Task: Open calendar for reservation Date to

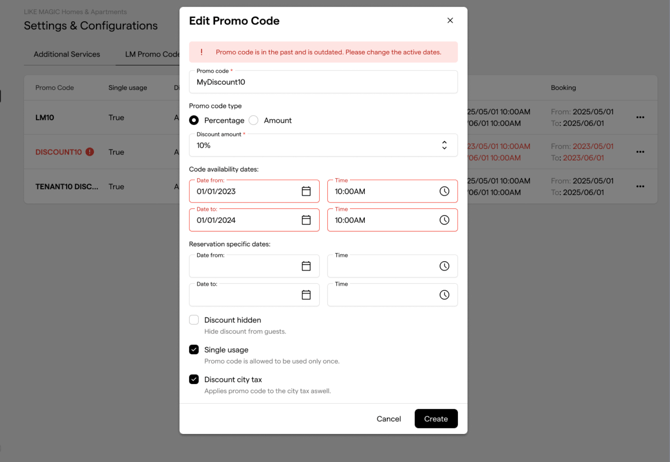Action: pyautogui.click(x=306, y=295)
